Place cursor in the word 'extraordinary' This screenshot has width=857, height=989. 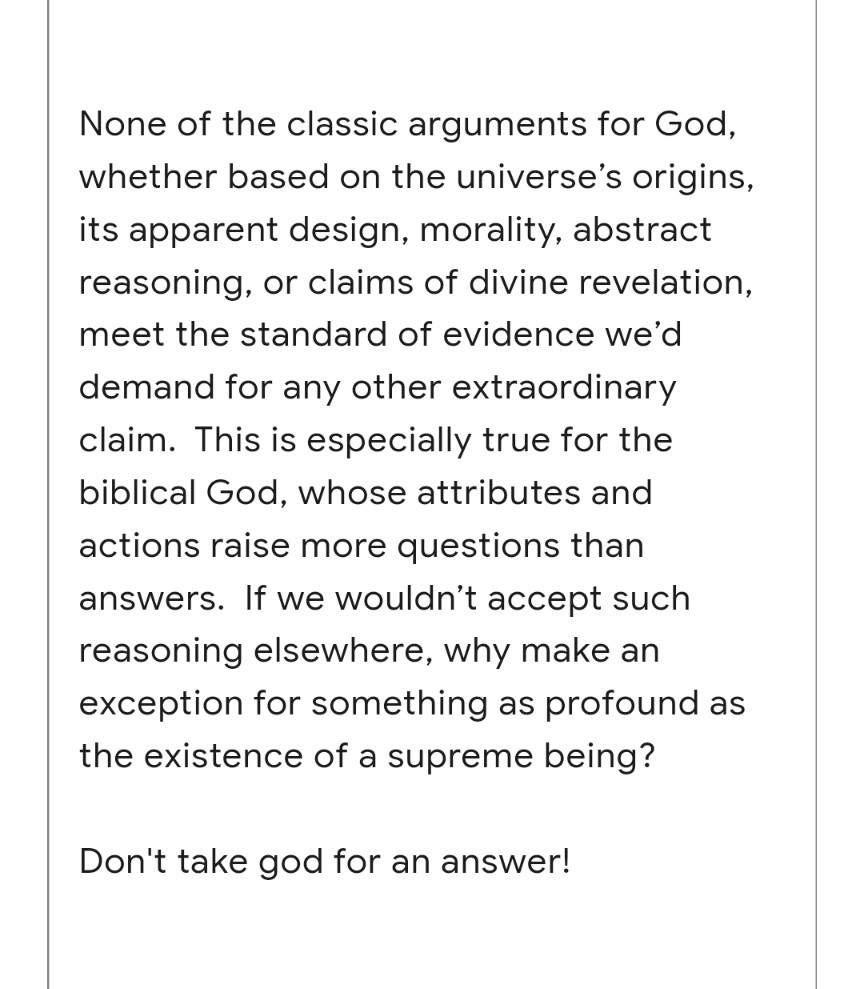(x=563, y=388)
